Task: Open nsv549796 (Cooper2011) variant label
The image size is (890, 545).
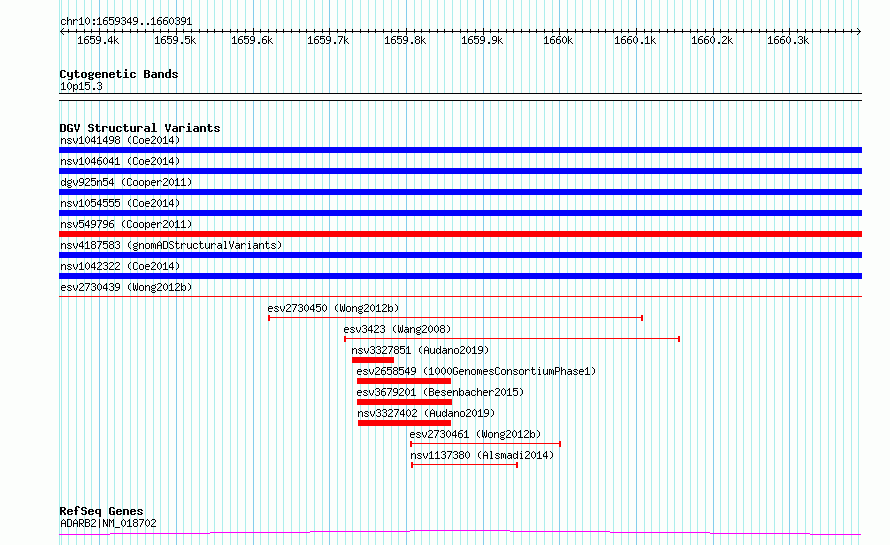Action: point(126,224)
